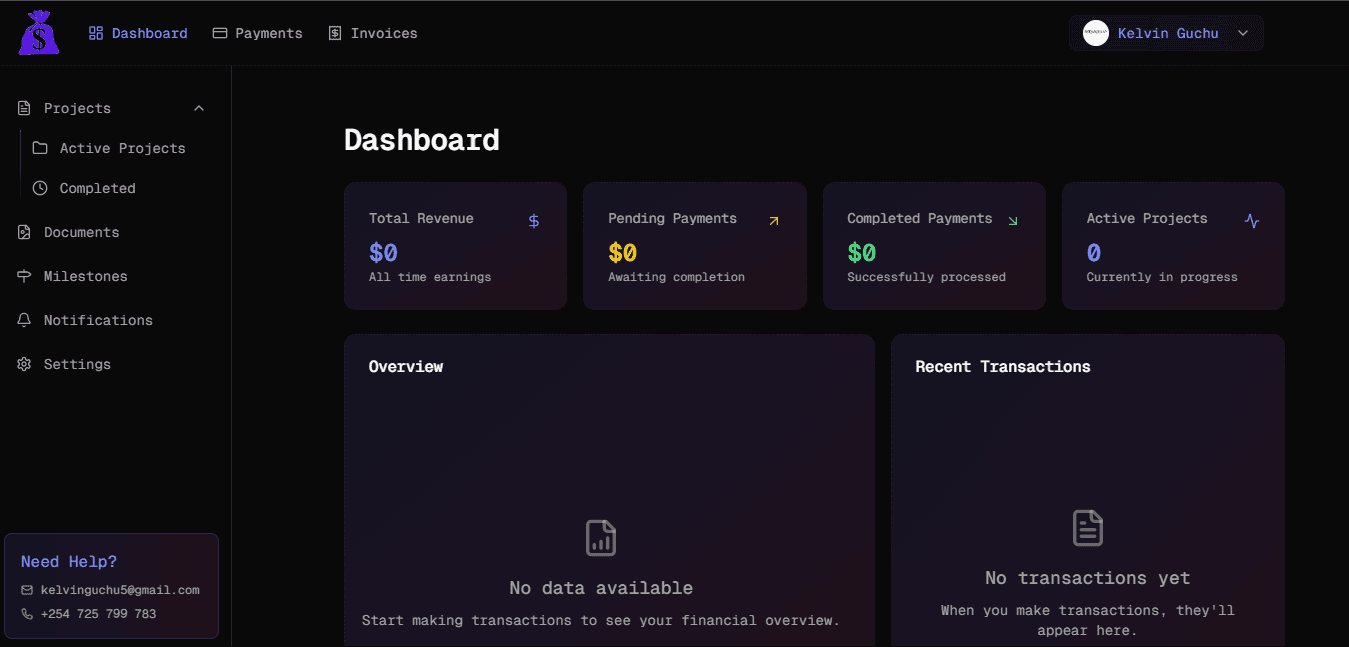
Task: Select Active Projects under Projects
Action: pyautogui.click(x=122, y=148)
